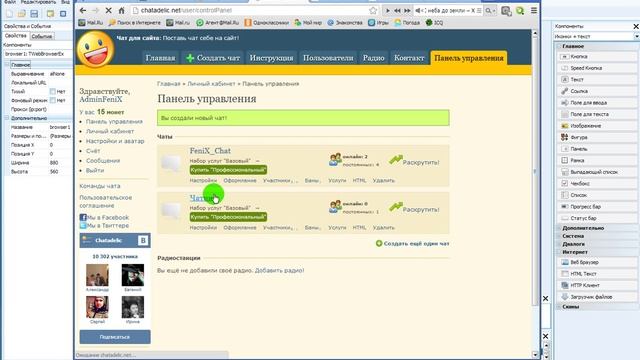Viewport: 640px width, 360px height.
Task: Collapse the Интернет components section
Action: (x=559, y=252)
